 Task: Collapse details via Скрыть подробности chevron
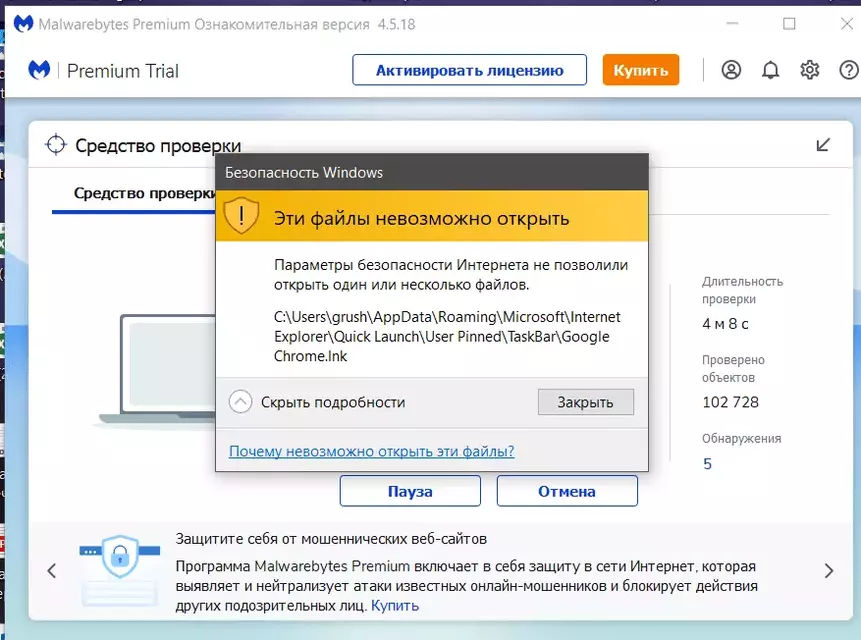[x=241, y=402]
